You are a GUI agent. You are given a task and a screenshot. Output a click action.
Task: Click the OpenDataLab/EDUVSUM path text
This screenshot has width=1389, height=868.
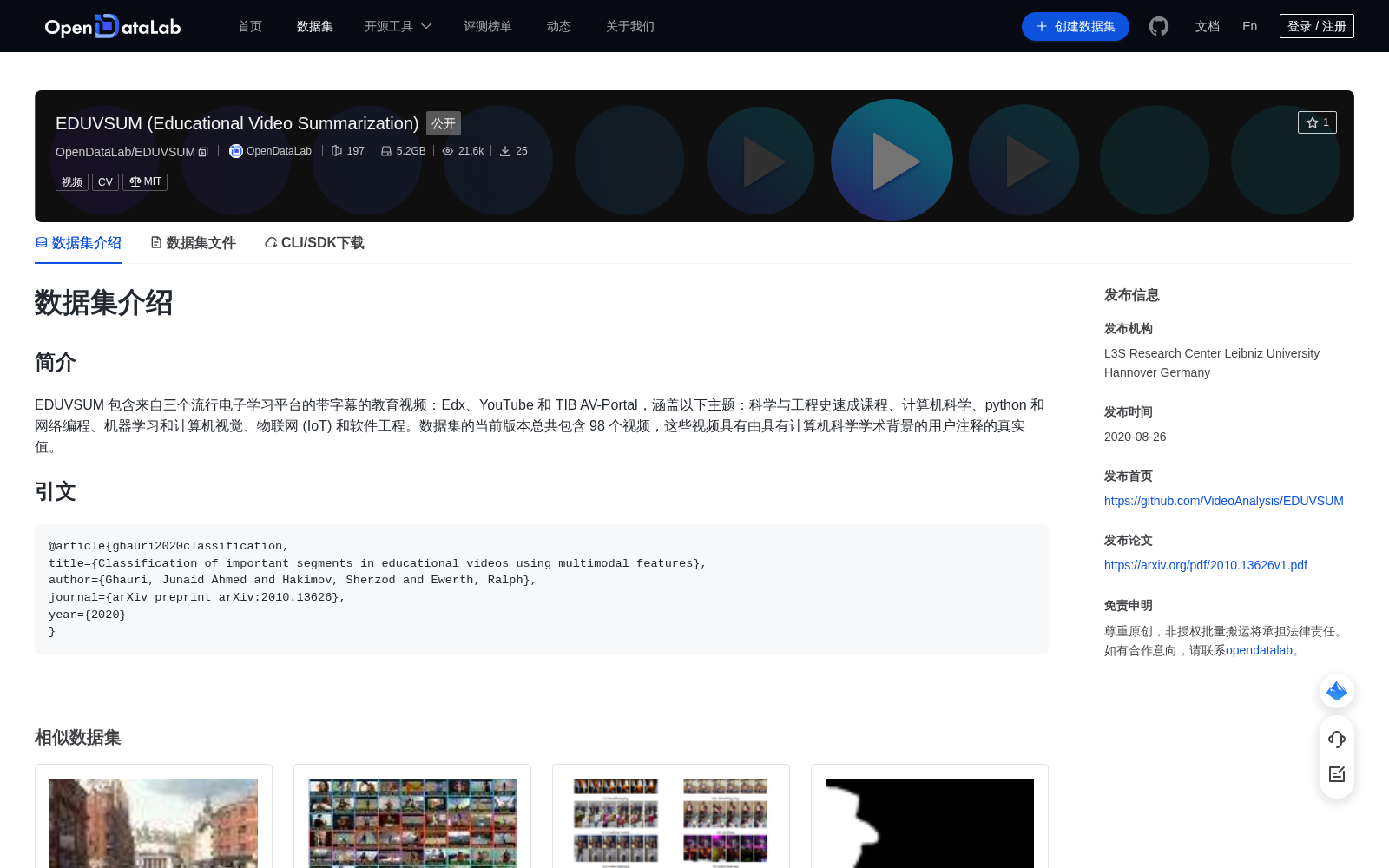pyautogui.click(x=125, y=152)
